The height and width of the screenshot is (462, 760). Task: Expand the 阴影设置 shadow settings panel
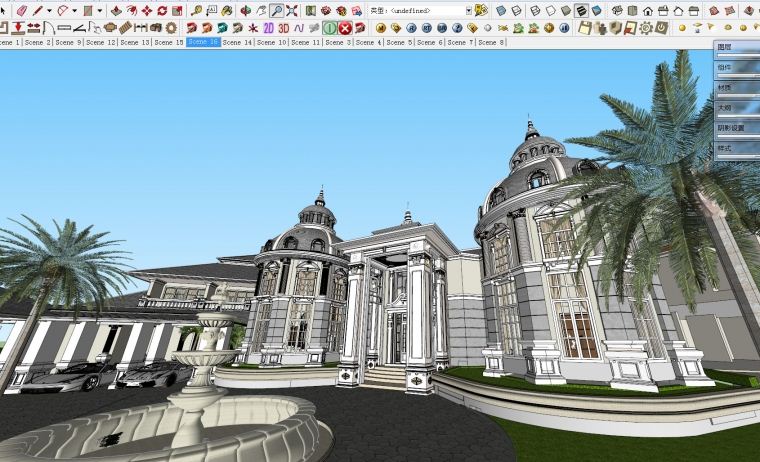point(737,130)
